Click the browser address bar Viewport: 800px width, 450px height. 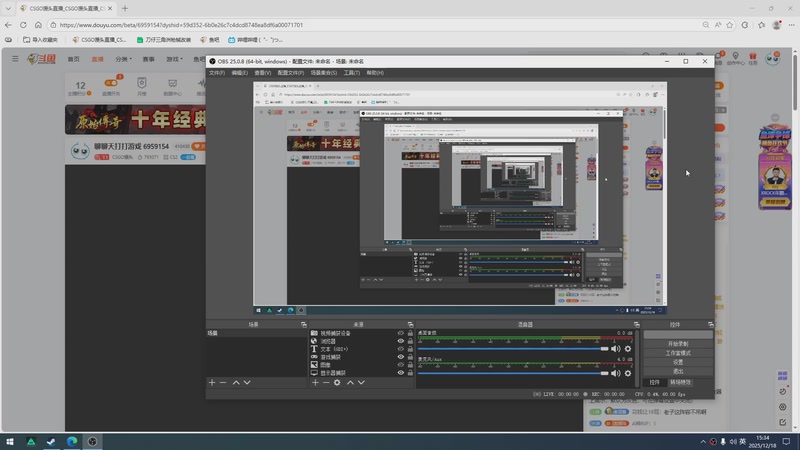[x=372, y=24]
